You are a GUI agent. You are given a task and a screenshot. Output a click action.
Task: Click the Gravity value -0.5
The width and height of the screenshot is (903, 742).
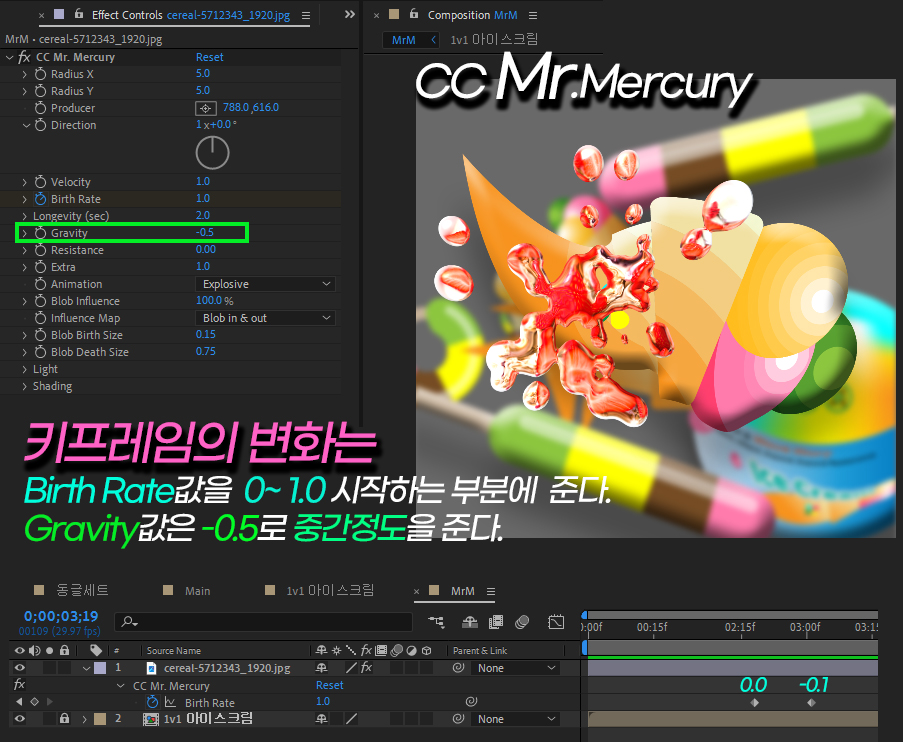(205, 233)
